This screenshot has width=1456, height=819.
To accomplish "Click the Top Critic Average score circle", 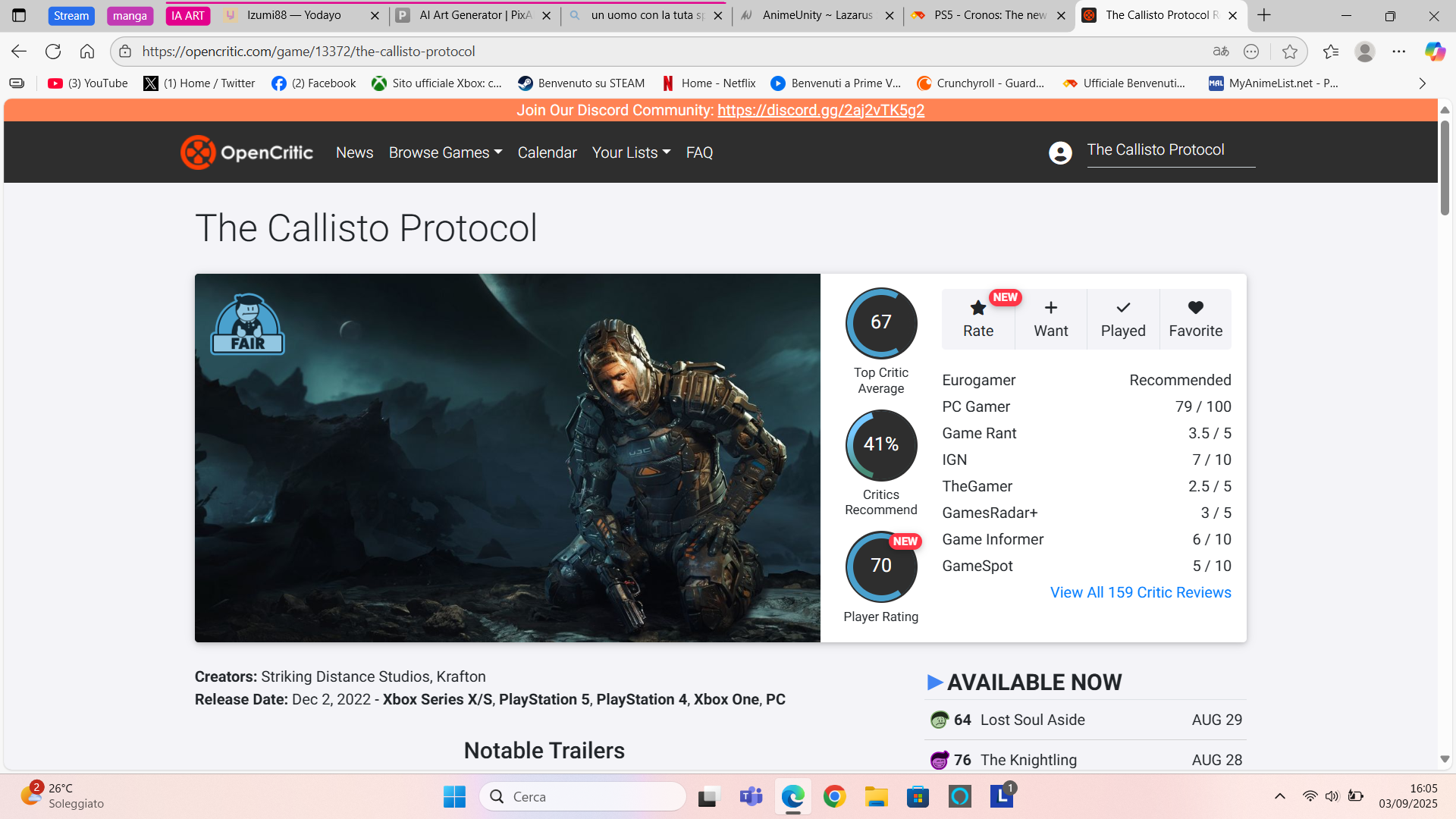I will point(881,323).
